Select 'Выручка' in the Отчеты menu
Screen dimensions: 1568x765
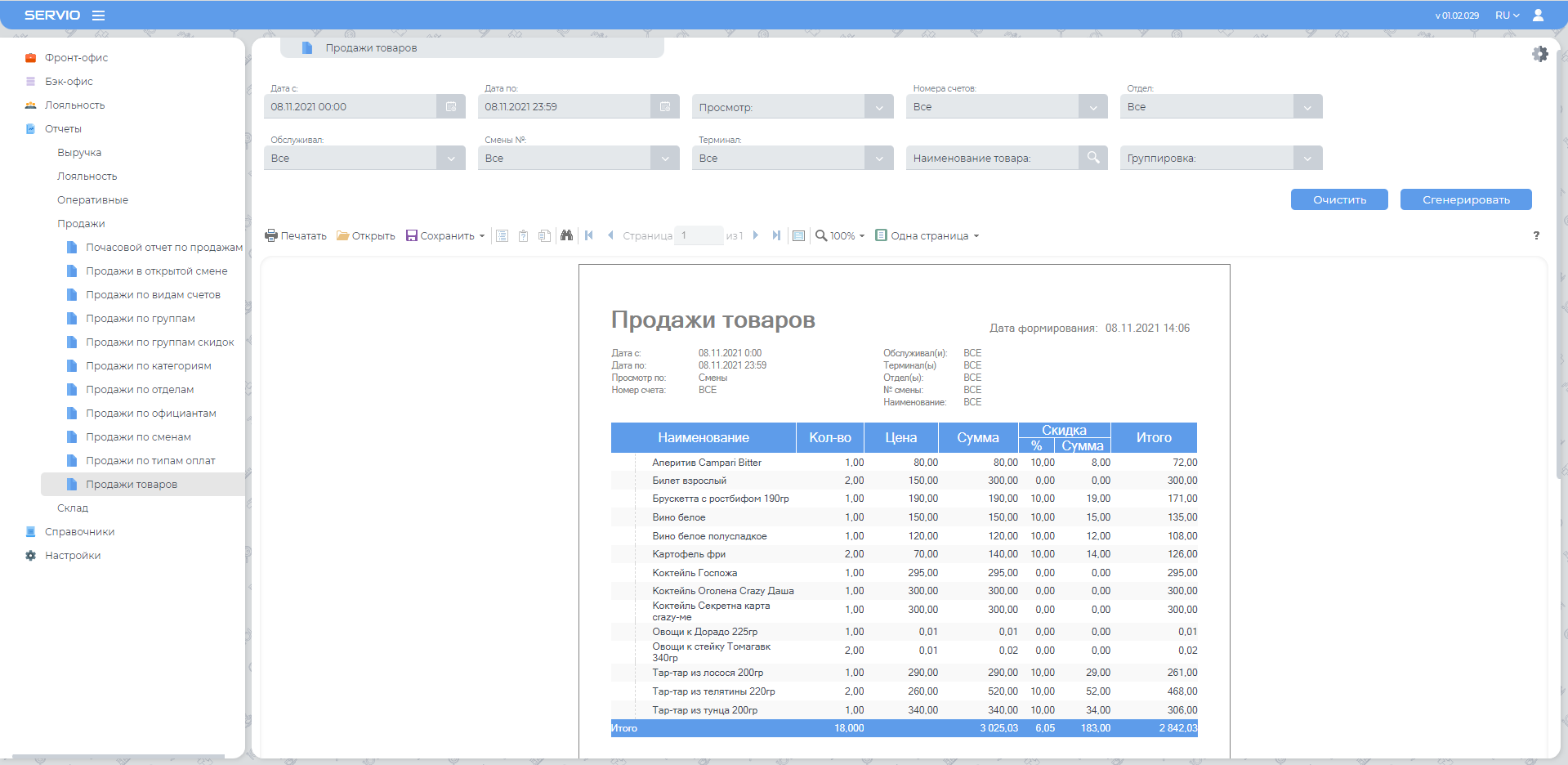click(79, 153)
